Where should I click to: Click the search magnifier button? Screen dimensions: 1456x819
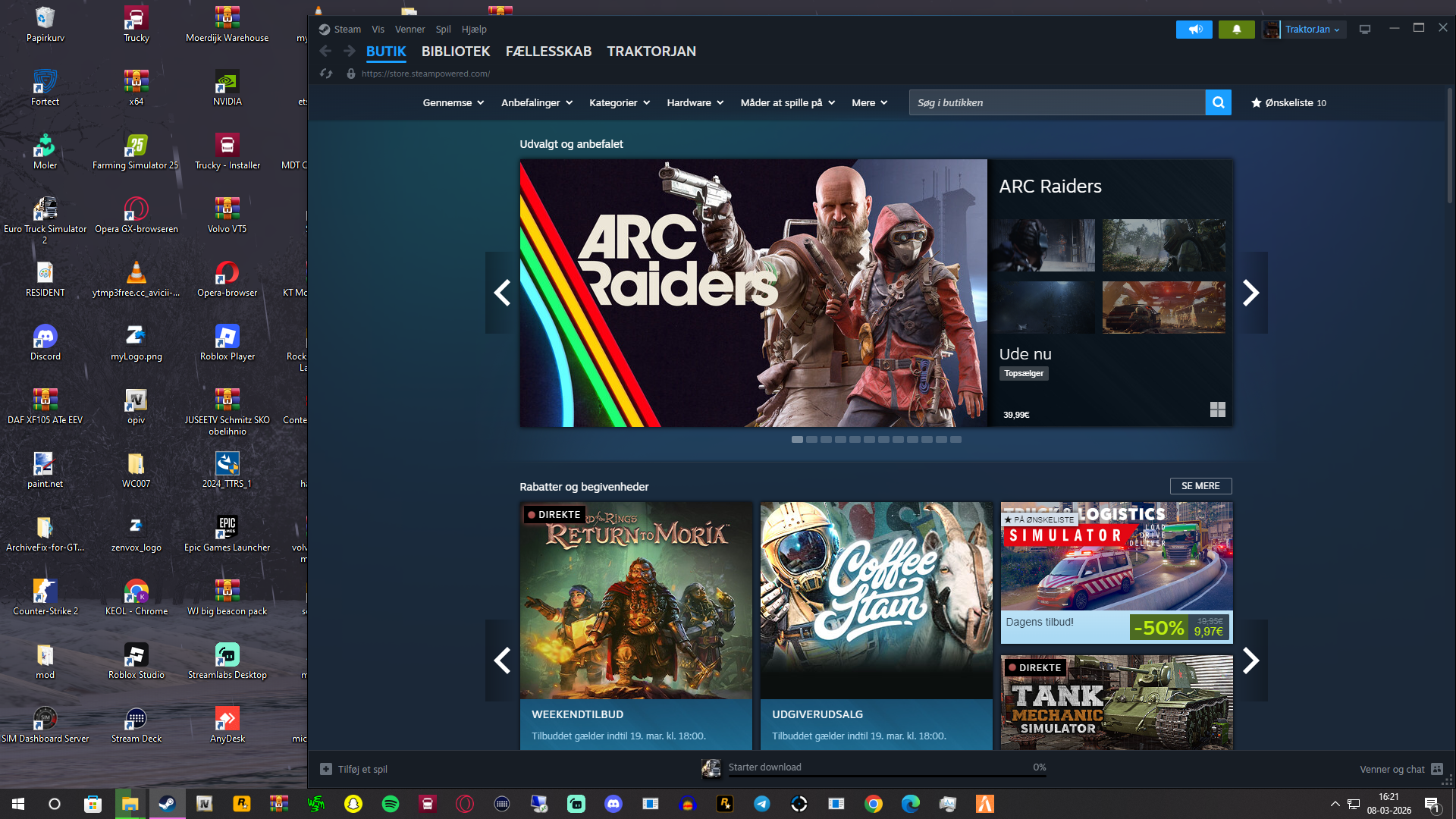click(1218, 102)
